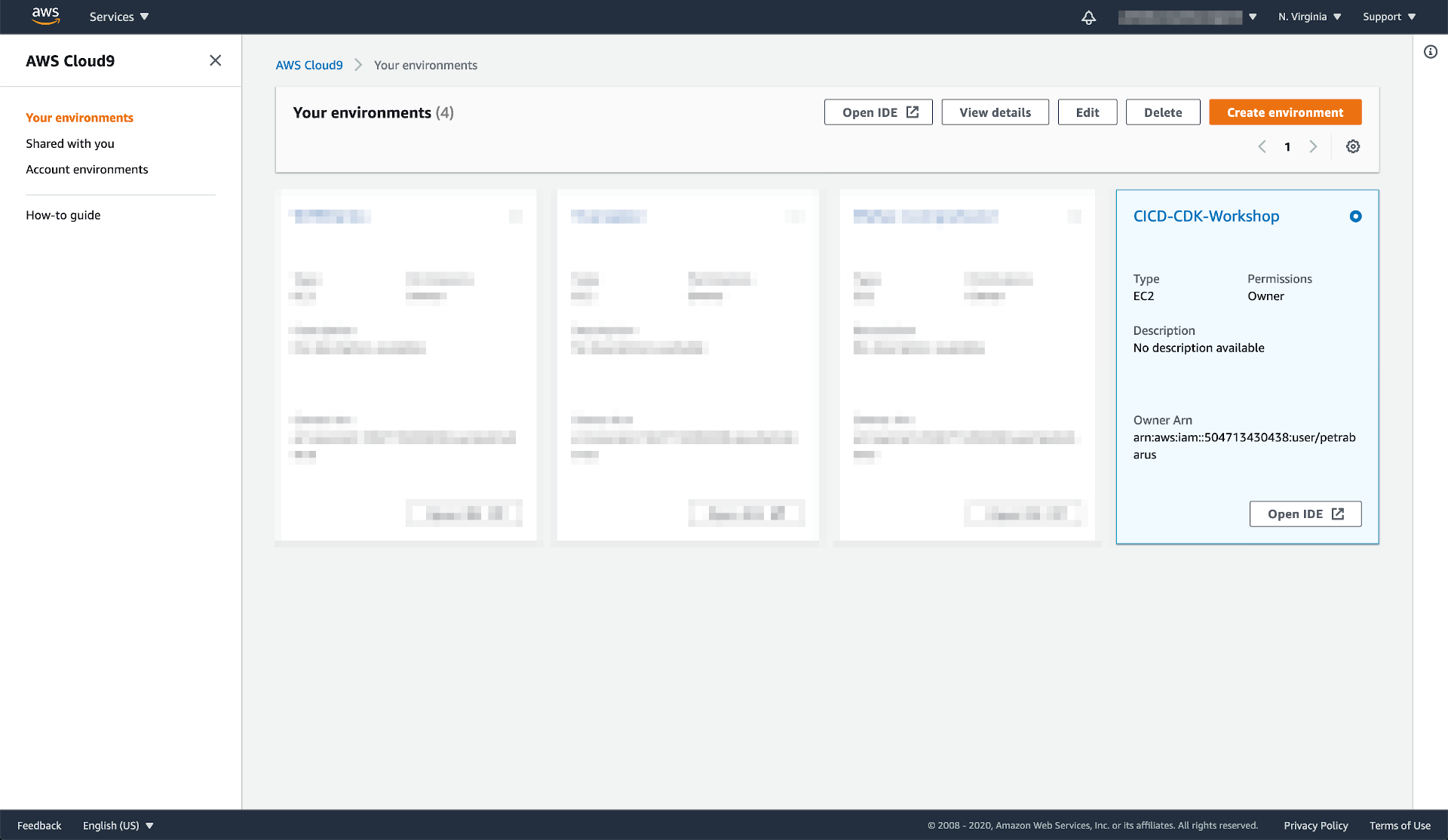Close the AWS Cloud9 sidebar panel
The image size is (1448, 840).
coord(215,60)
